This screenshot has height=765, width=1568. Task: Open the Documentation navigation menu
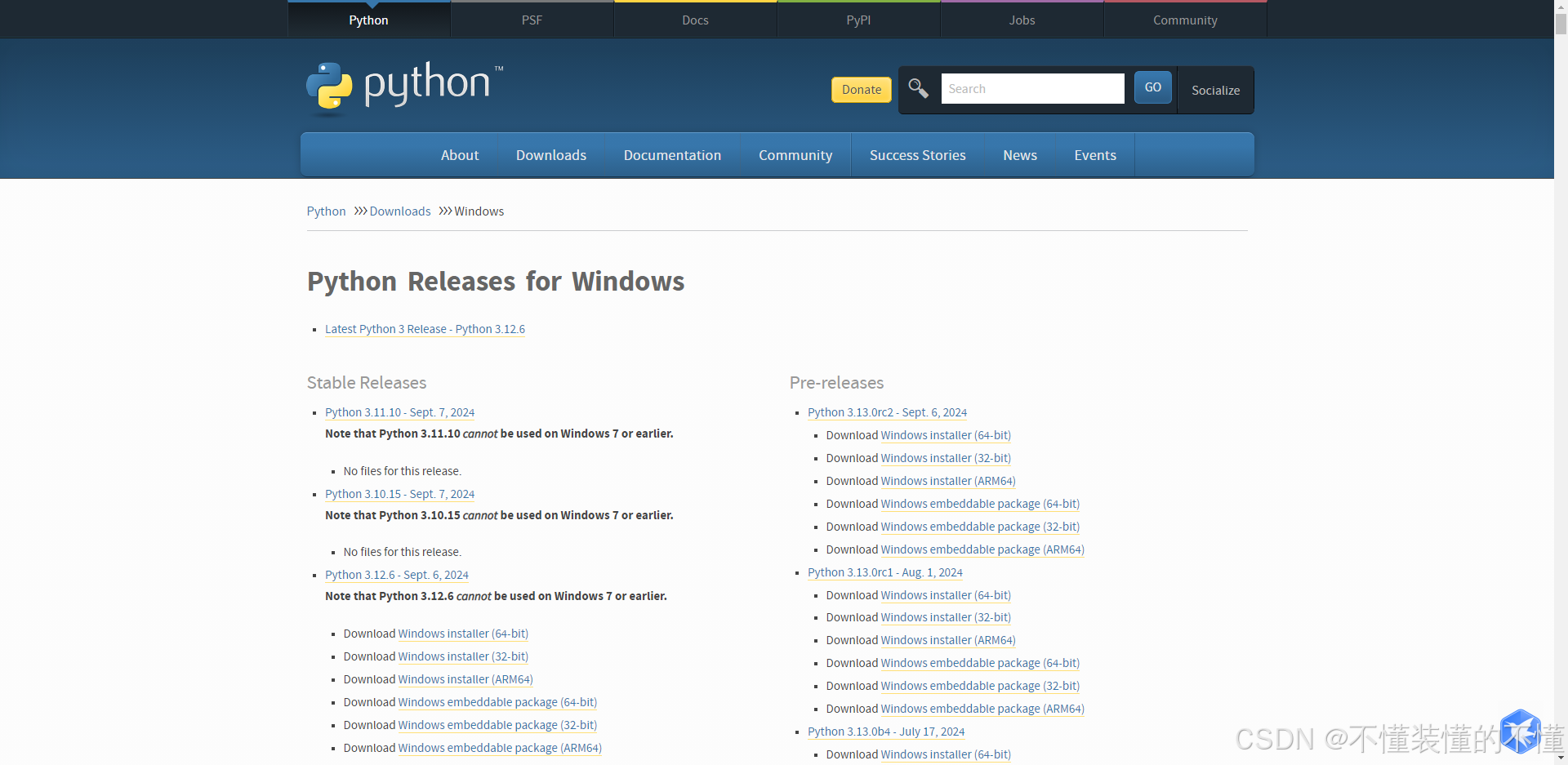(672, 155)
